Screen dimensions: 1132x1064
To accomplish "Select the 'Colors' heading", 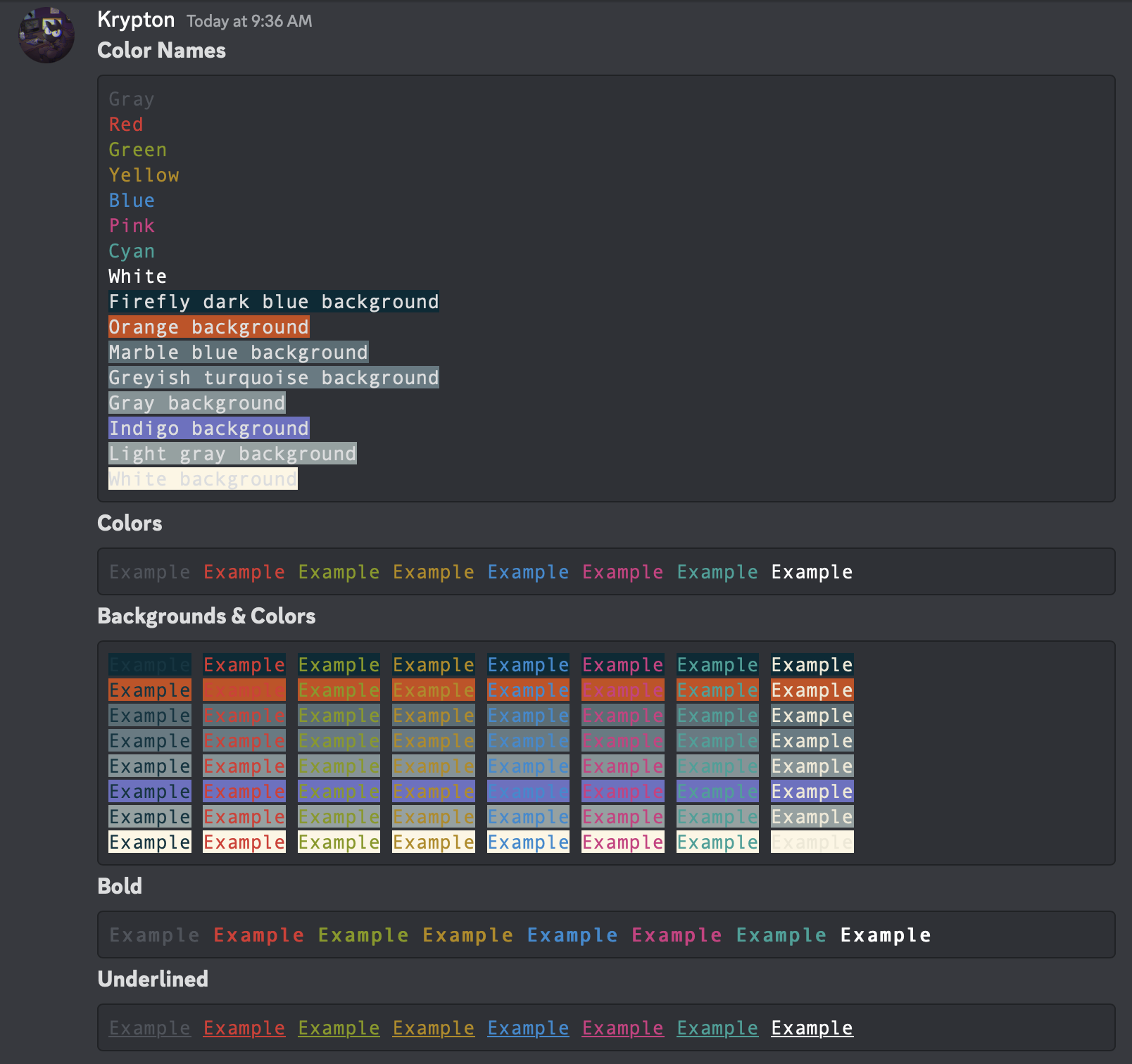I will [130, 523].
